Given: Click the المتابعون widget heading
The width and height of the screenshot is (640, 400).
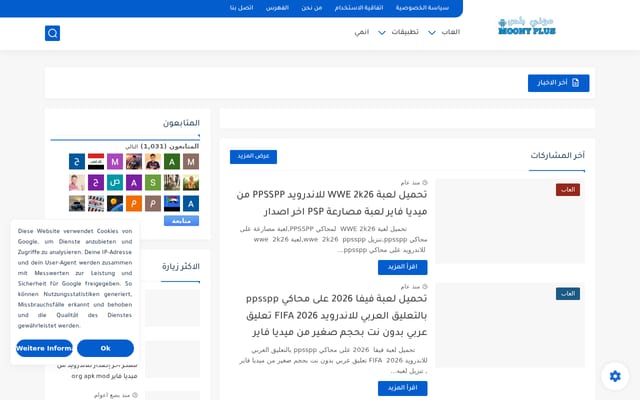Looking at the screenshot, I should click(181, 123).
